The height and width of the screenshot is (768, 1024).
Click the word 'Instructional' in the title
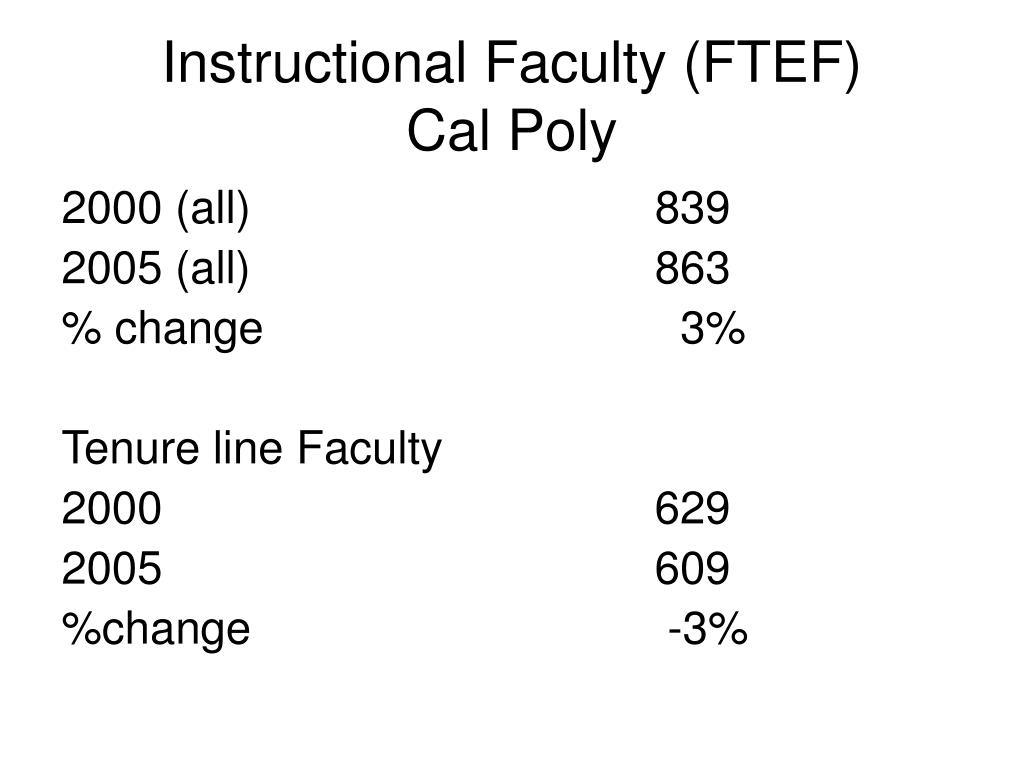pos(315,63)
